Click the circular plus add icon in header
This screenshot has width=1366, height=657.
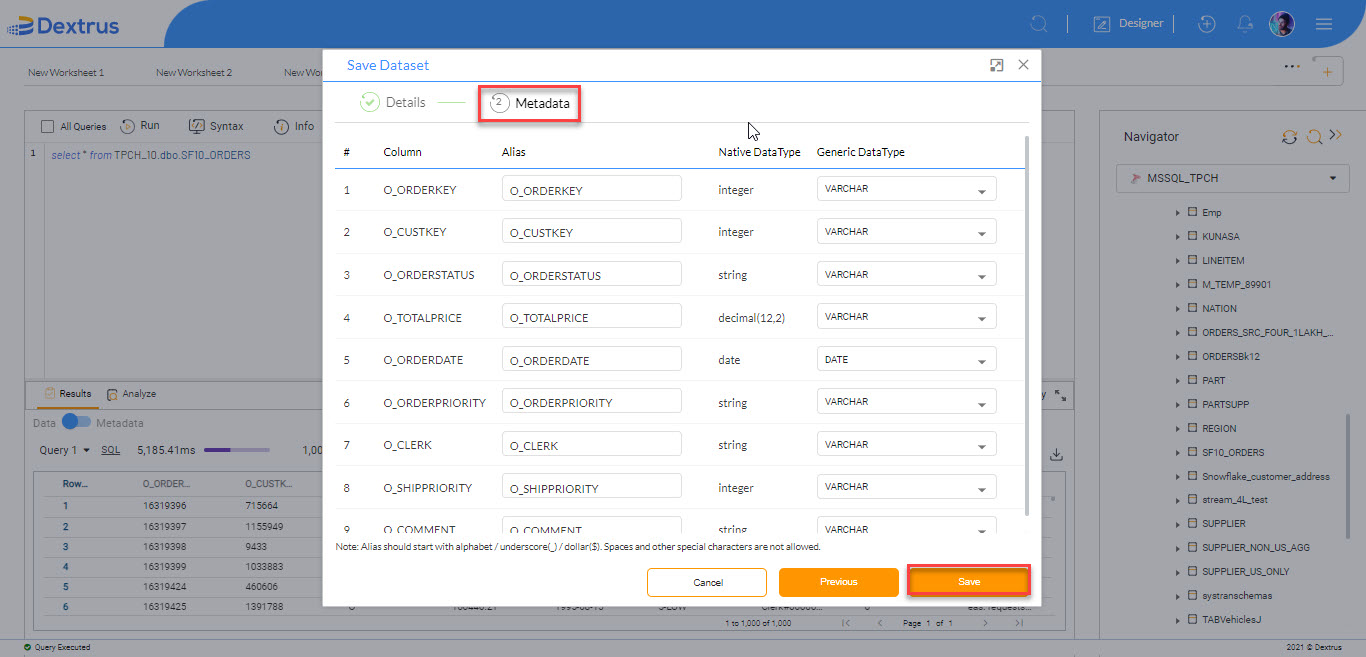1207,23
